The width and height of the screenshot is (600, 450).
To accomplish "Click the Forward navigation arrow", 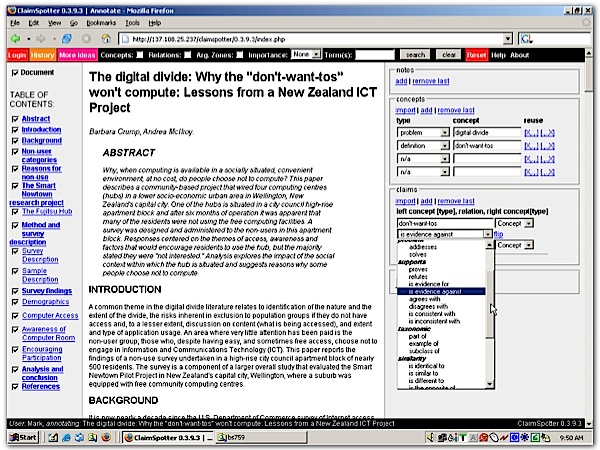I will [41, 39].
